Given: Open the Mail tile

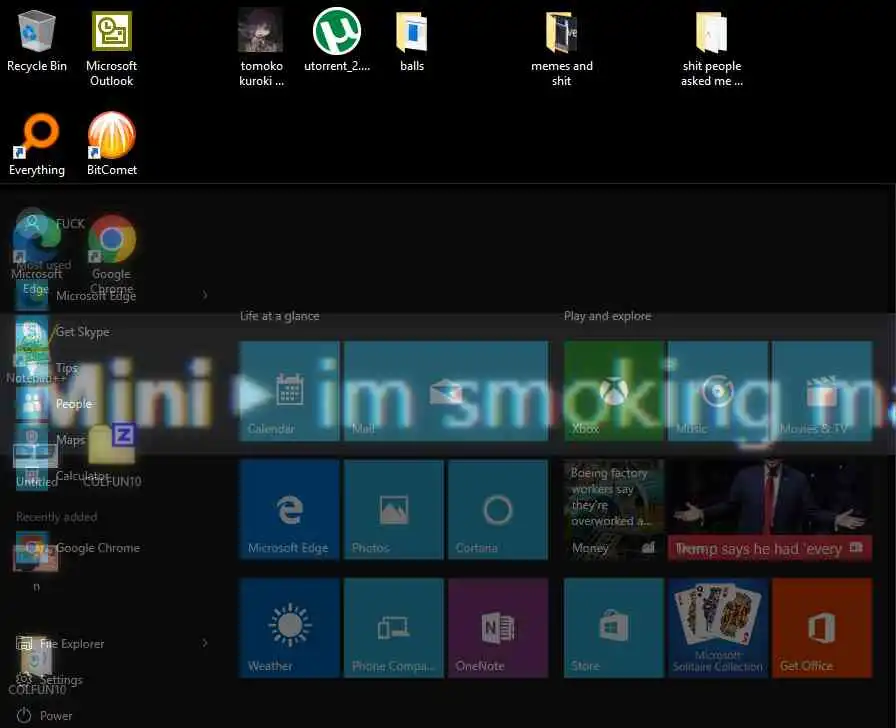Looking at the screenshot, I should pos(446,391).
